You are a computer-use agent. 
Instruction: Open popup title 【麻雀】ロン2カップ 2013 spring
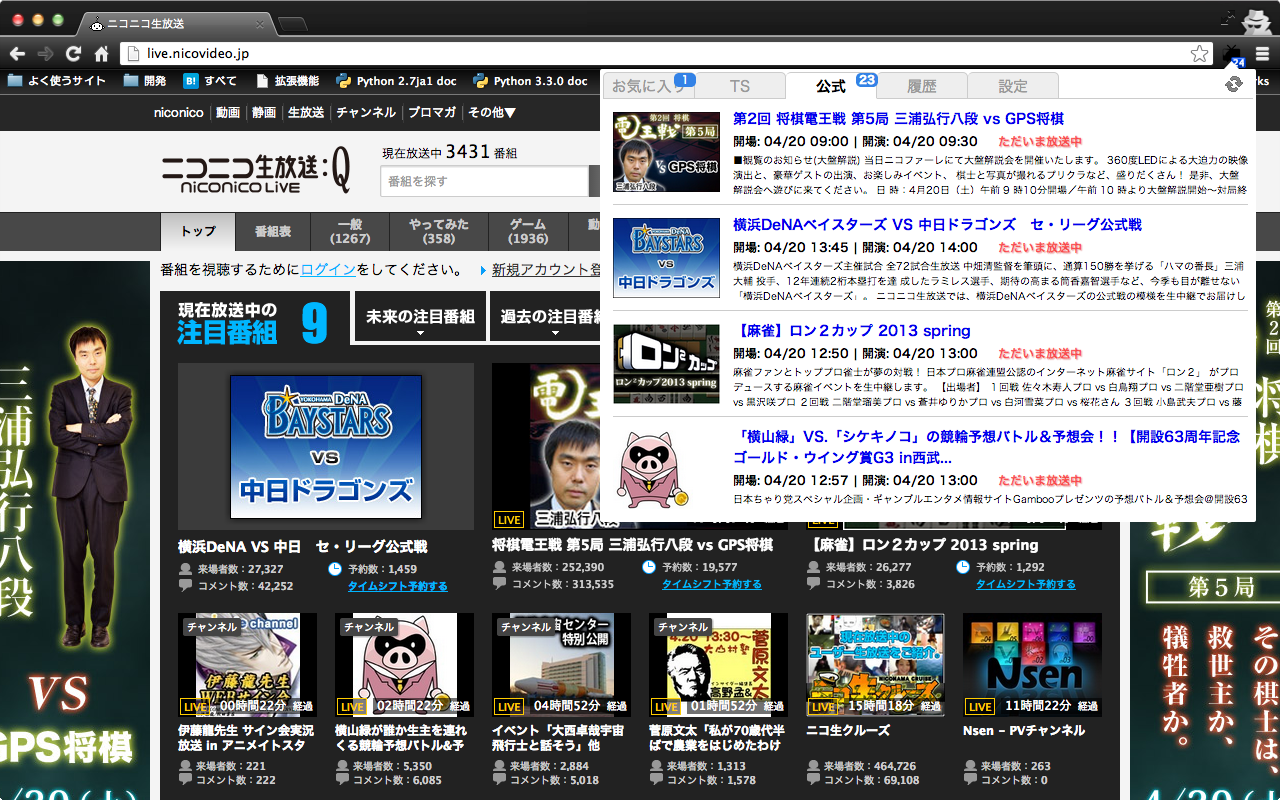click(x=852, y=330)
